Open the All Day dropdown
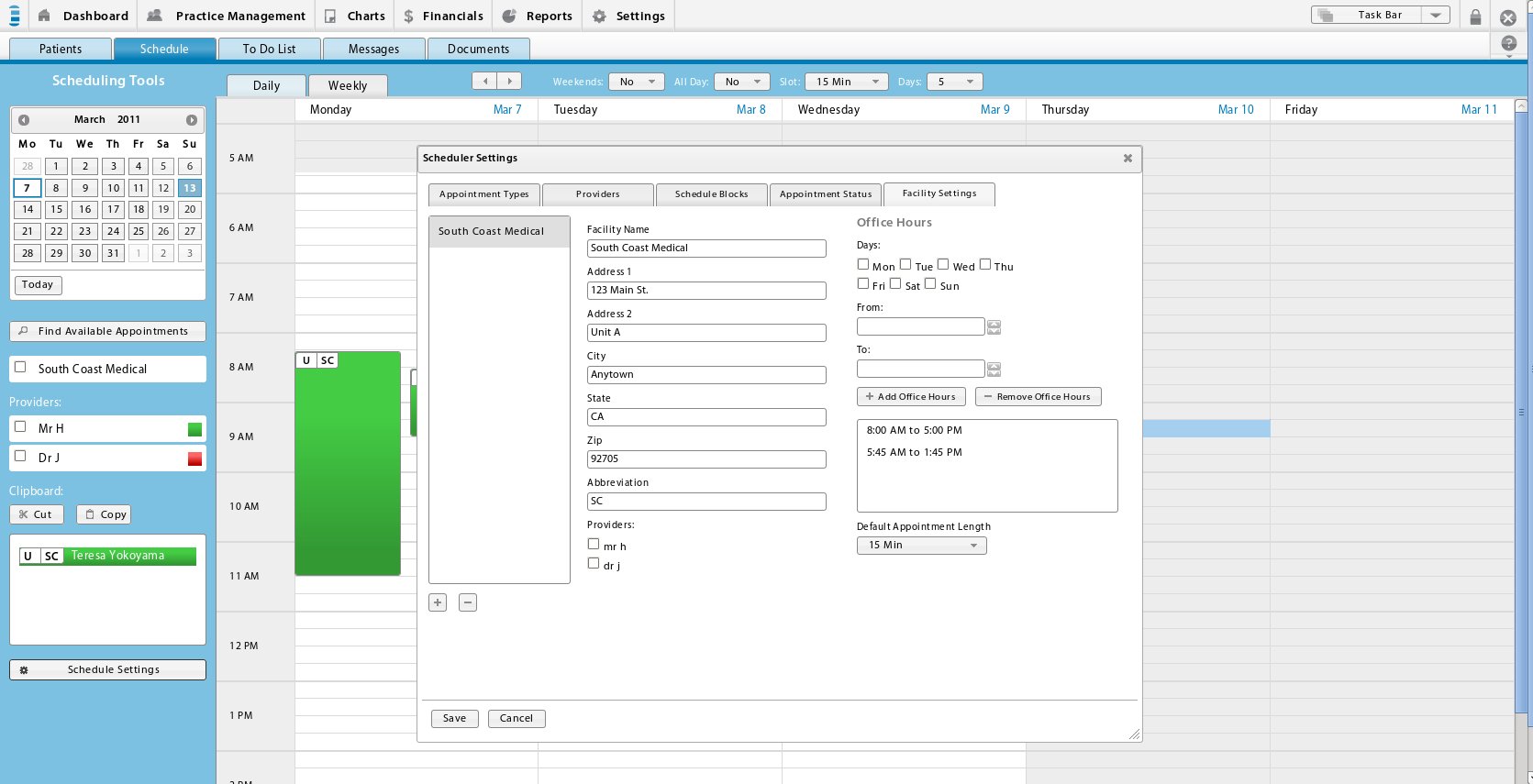The image size is (1533, 784). click(742, 82)
